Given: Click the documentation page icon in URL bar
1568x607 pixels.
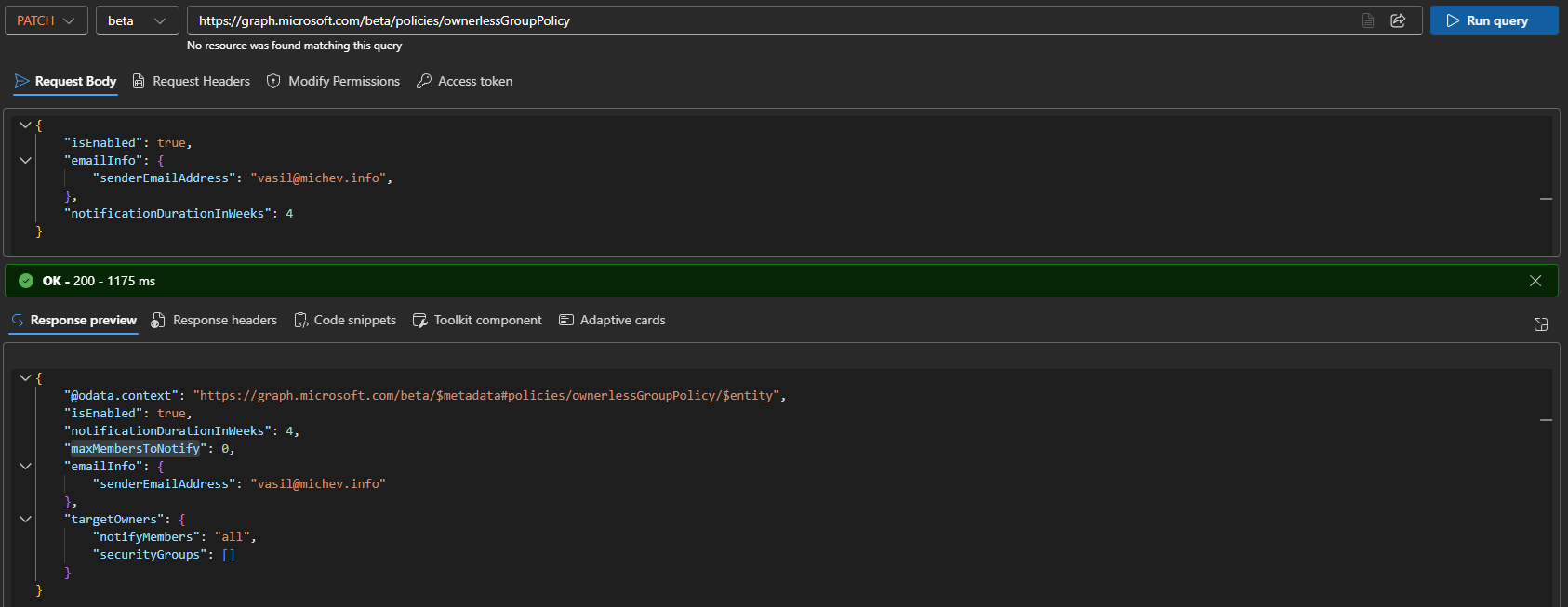Looking at the screenshot, I should point(1368,20).
